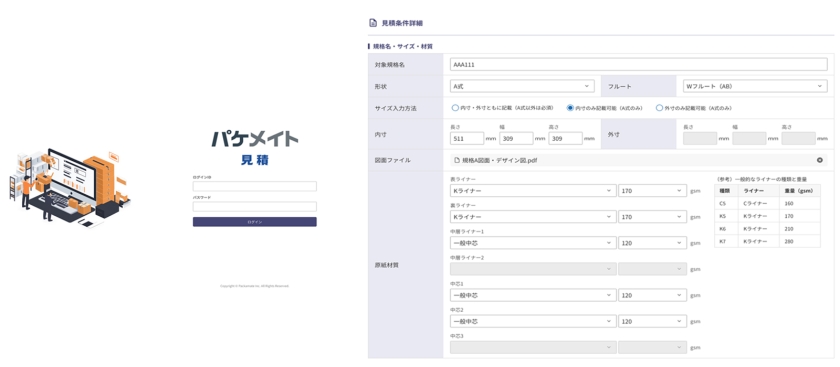Select 外寸のみ記載可能 radio option

(659, 108)
